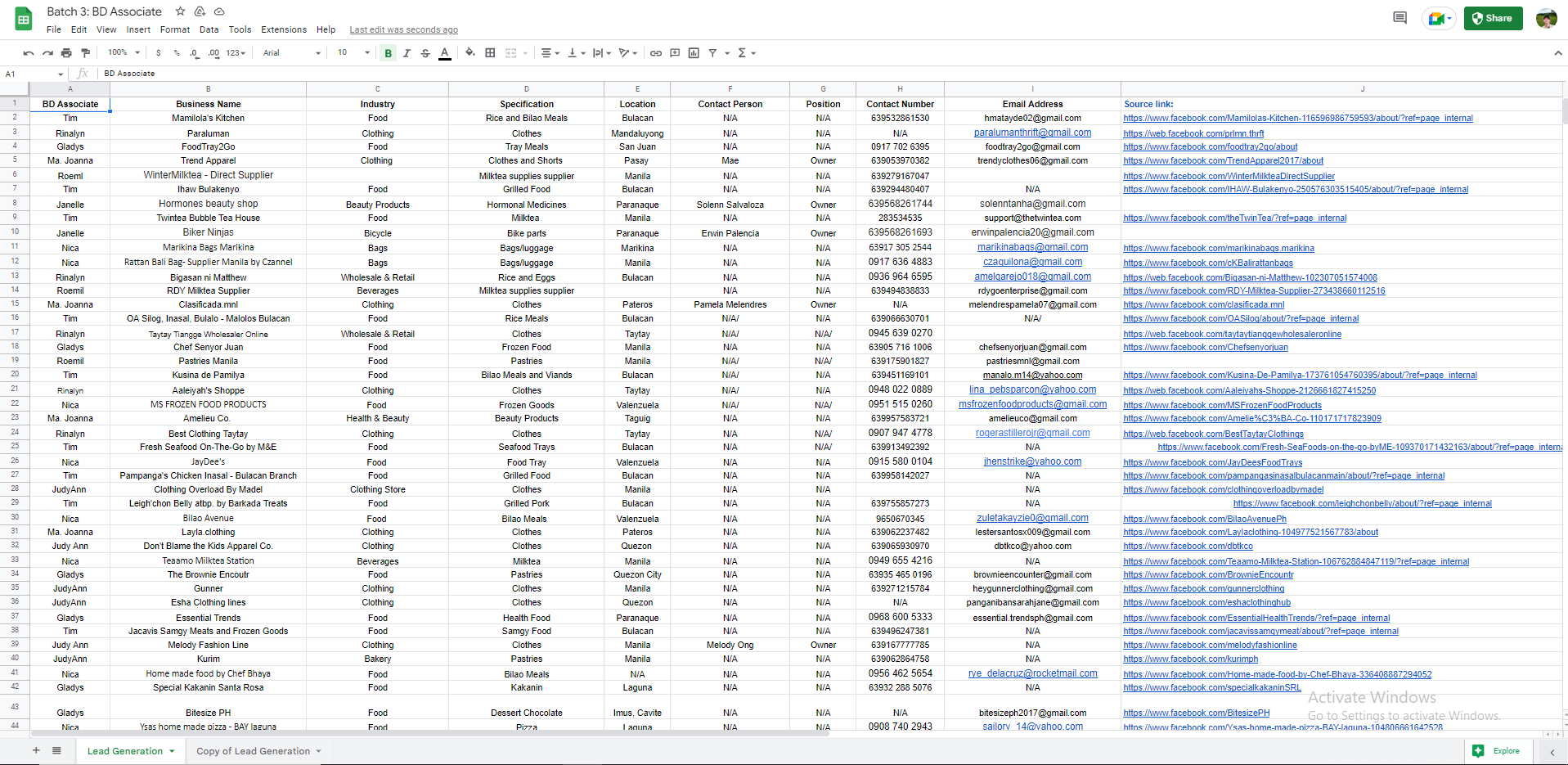Screen dimensions: 1568x765
Task: Check the cloud document status icon
Action: click(219, 11)
